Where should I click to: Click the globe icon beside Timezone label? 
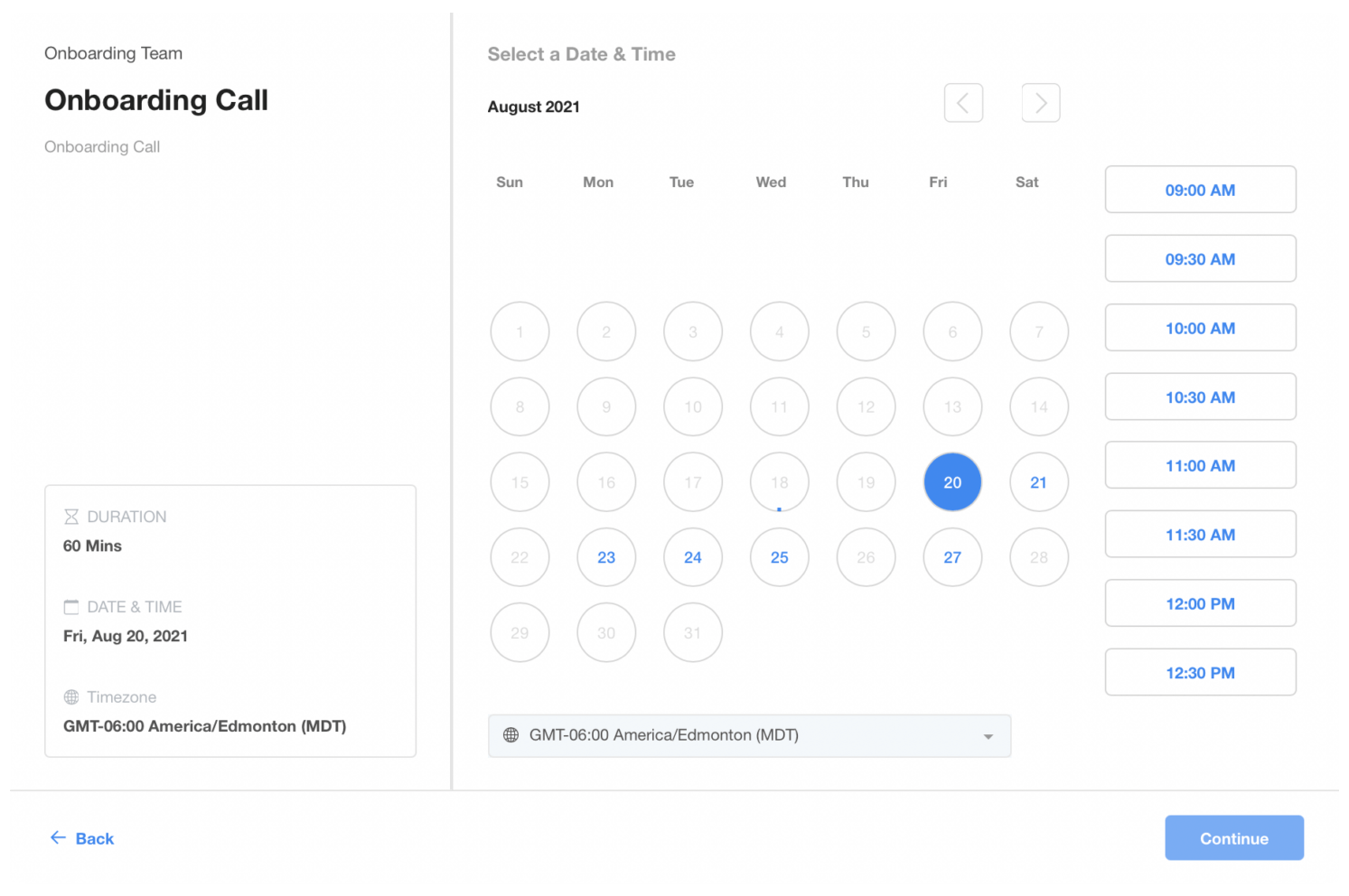click(x=71, y=697)
